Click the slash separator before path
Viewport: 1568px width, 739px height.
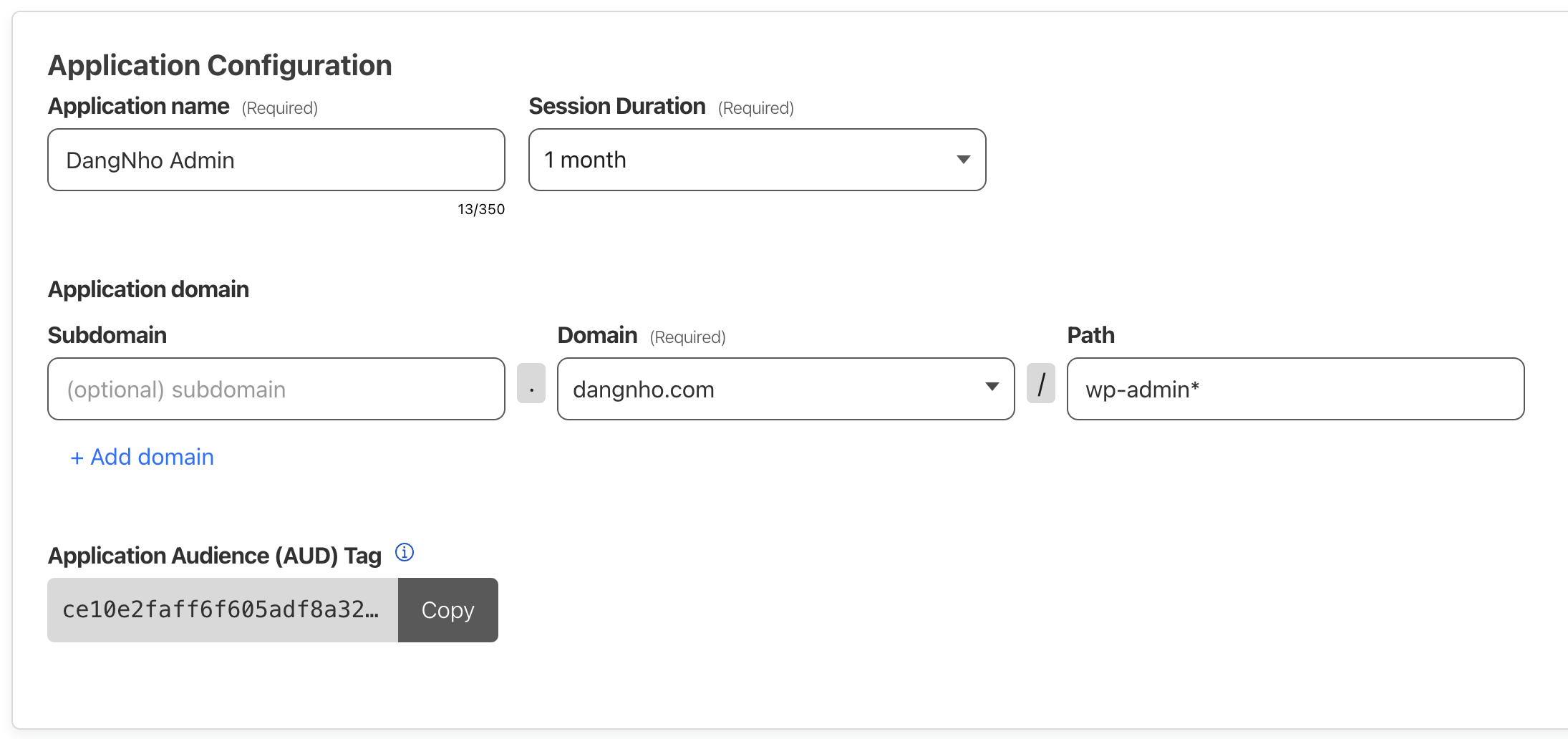coord(1041,383)
